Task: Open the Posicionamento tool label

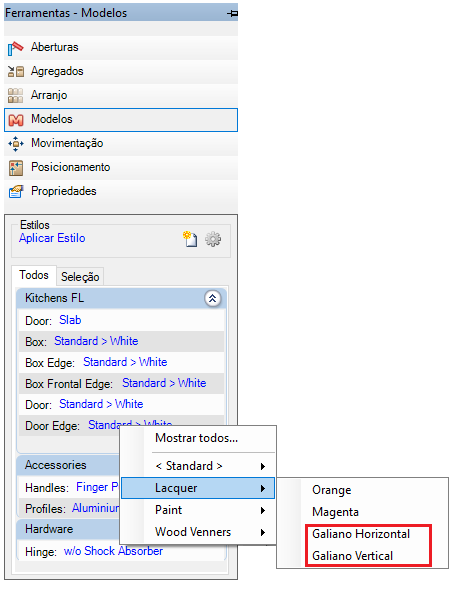Action: point(71,167)
